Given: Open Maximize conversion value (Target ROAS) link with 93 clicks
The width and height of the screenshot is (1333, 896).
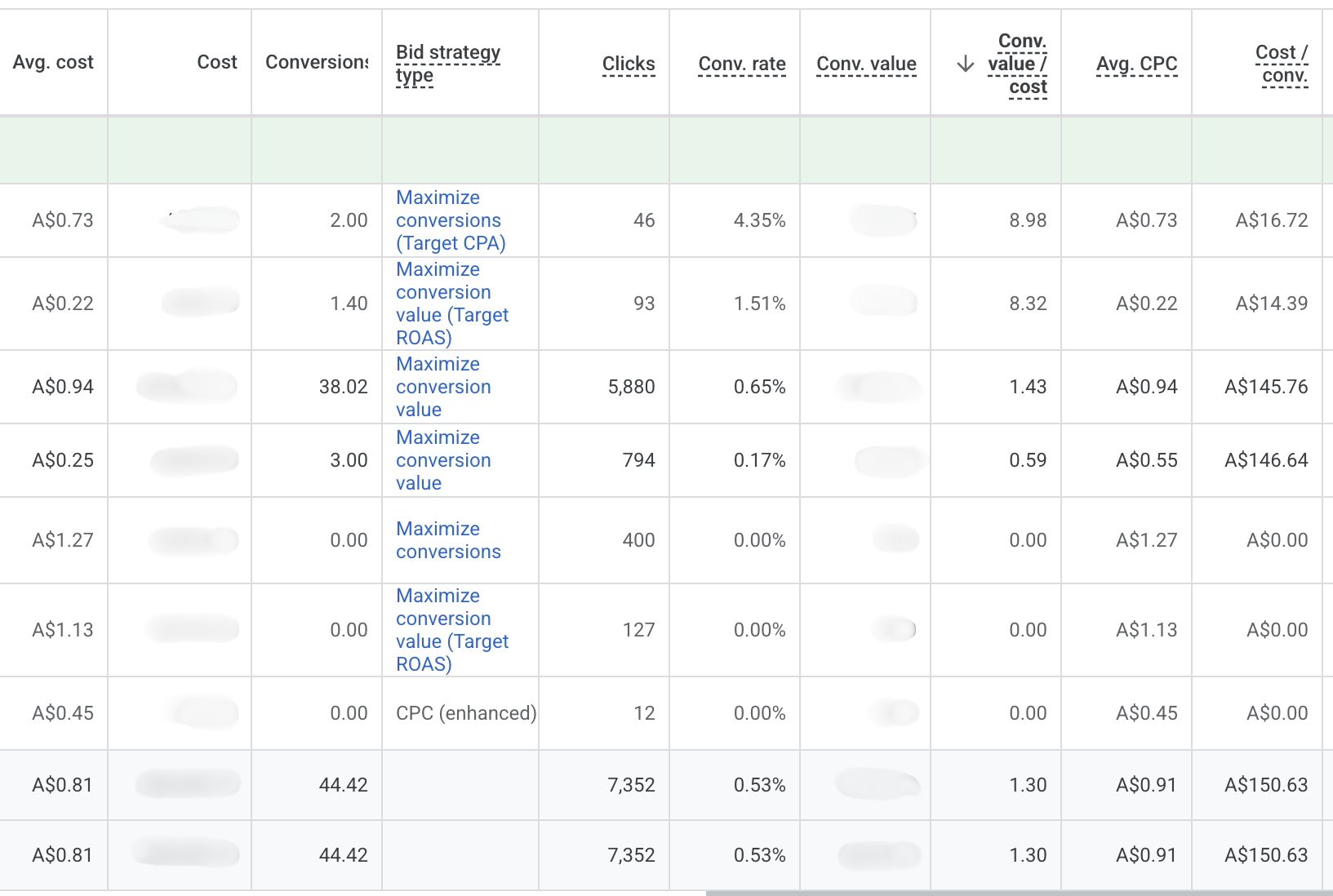Looking at the screenshot, I should (x=452, y=304).
